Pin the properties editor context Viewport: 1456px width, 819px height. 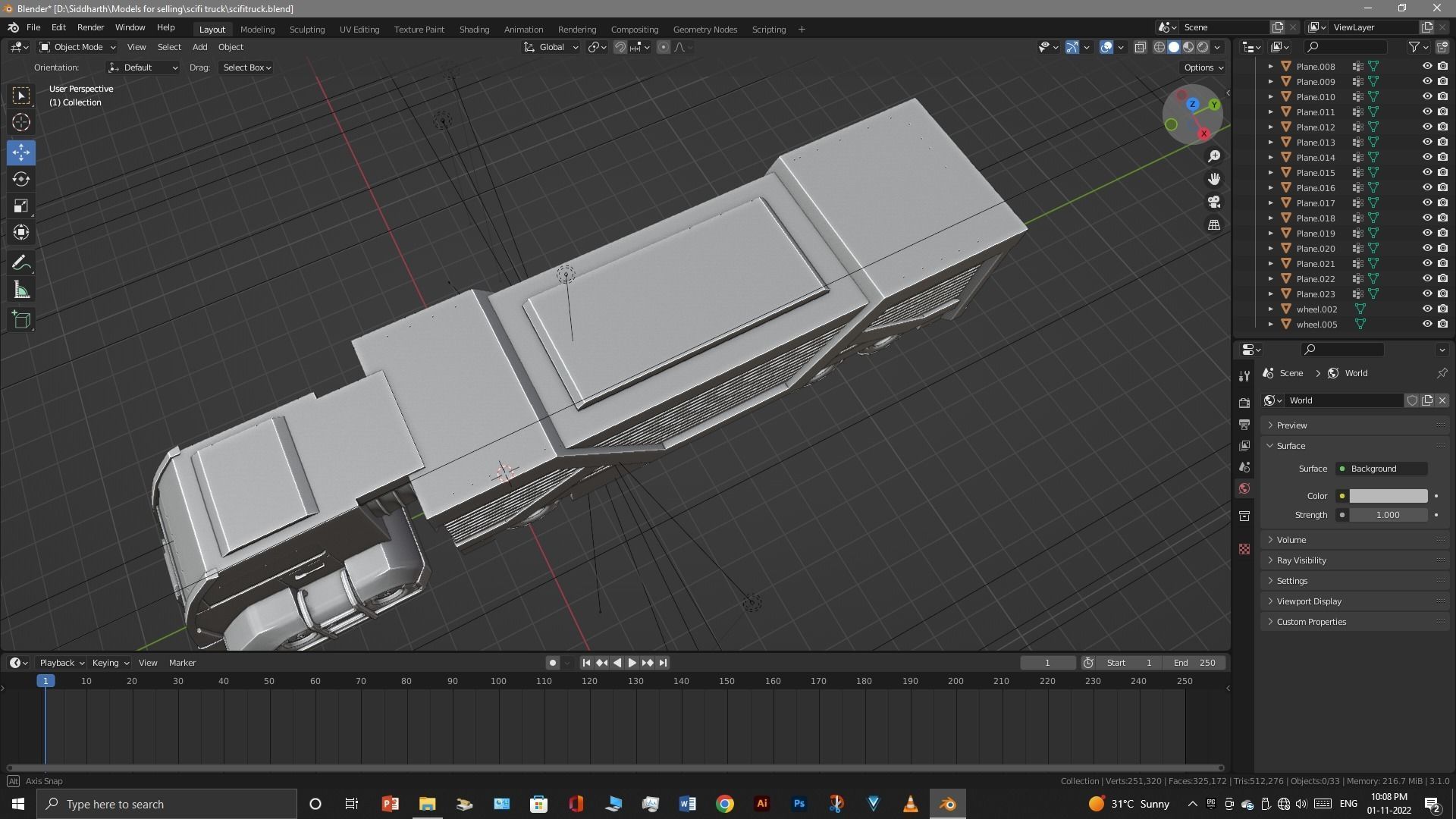point(1442,373)
